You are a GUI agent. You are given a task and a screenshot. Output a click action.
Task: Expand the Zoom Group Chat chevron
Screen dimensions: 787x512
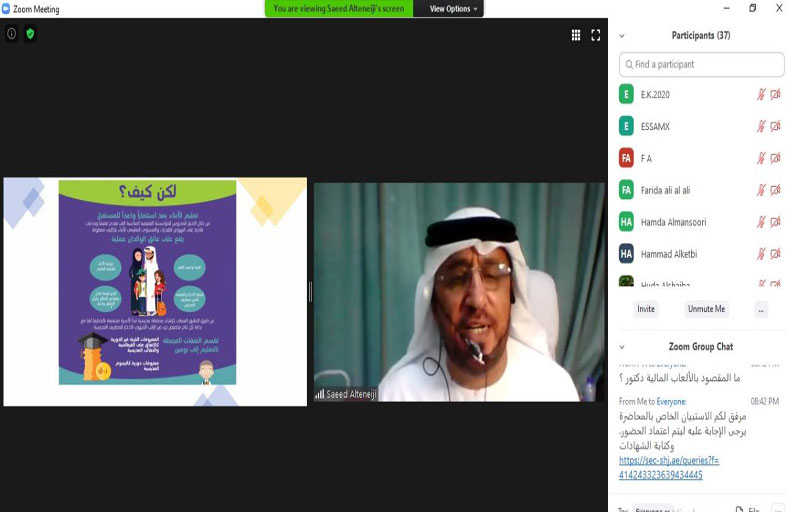click(x=622, y=347)
